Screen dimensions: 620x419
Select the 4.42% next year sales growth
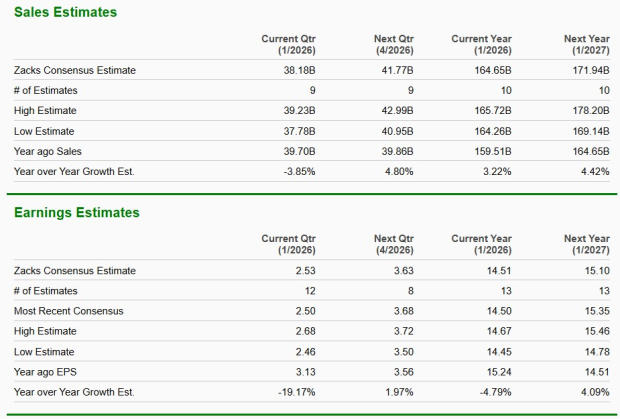tap(594, 171)
